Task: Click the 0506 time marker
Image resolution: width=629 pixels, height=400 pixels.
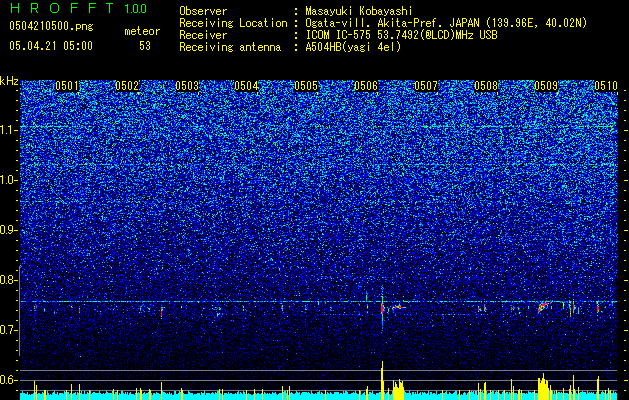Action: 366,86
